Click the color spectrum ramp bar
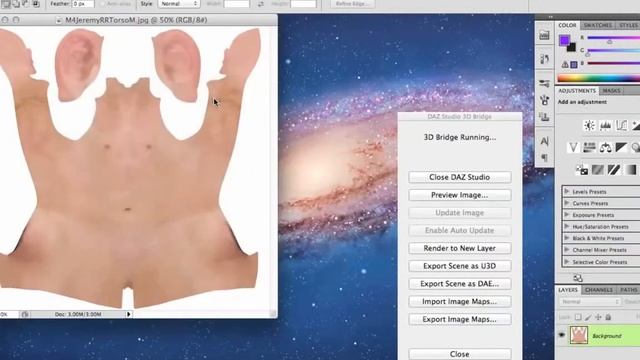The width and height of the screenshot is (640, 360). 598,78
